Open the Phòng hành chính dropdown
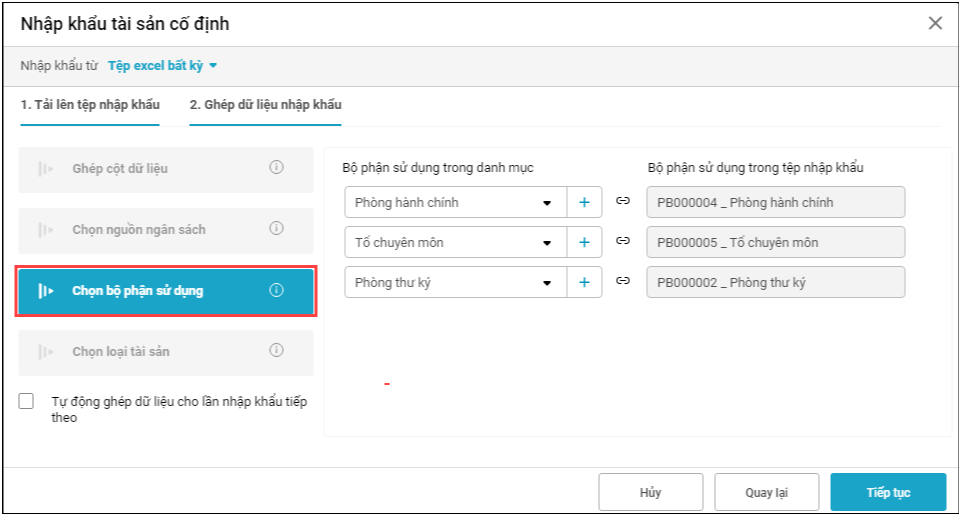The width and height of the screenshot is (960, 515). click(x=546, y=203)
